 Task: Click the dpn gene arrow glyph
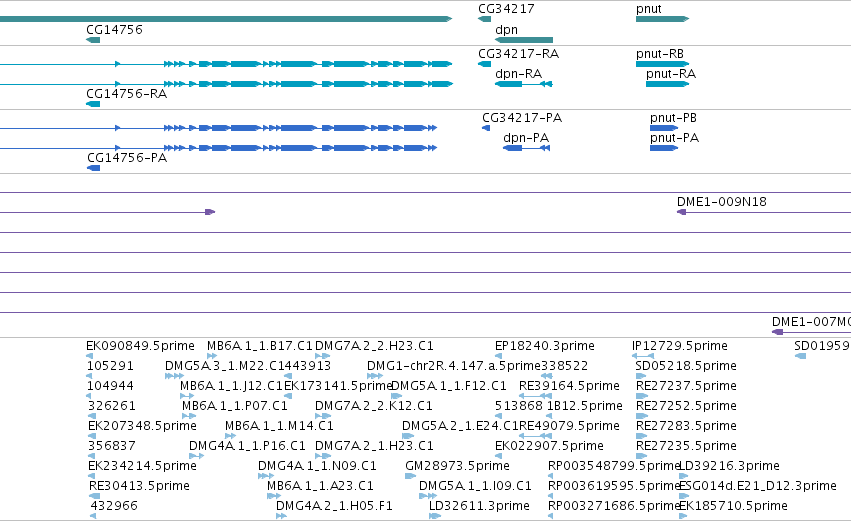[x=524, y=40]
